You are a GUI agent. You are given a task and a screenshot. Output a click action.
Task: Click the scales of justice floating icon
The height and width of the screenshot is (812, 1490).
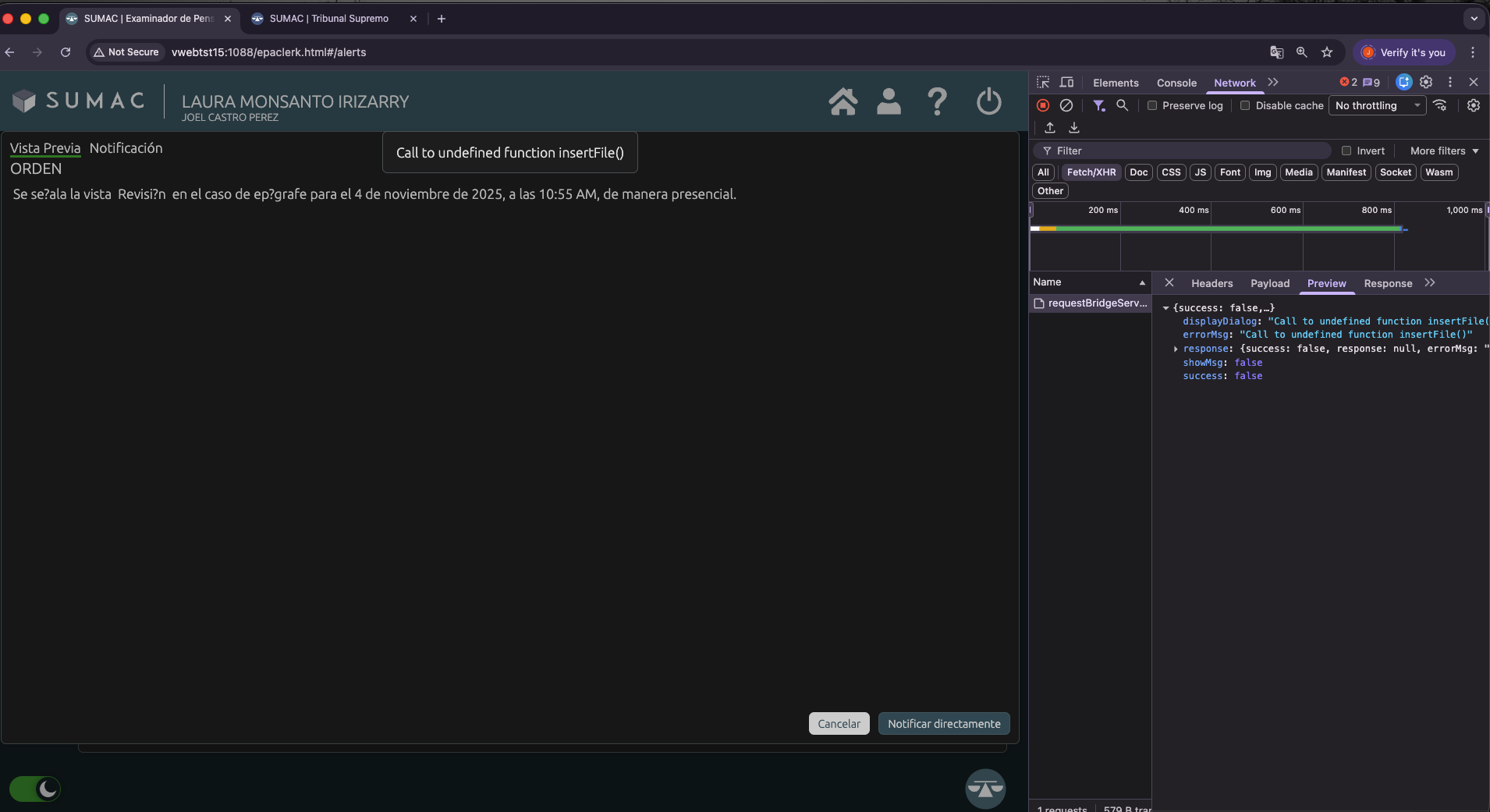coord(984,789)
